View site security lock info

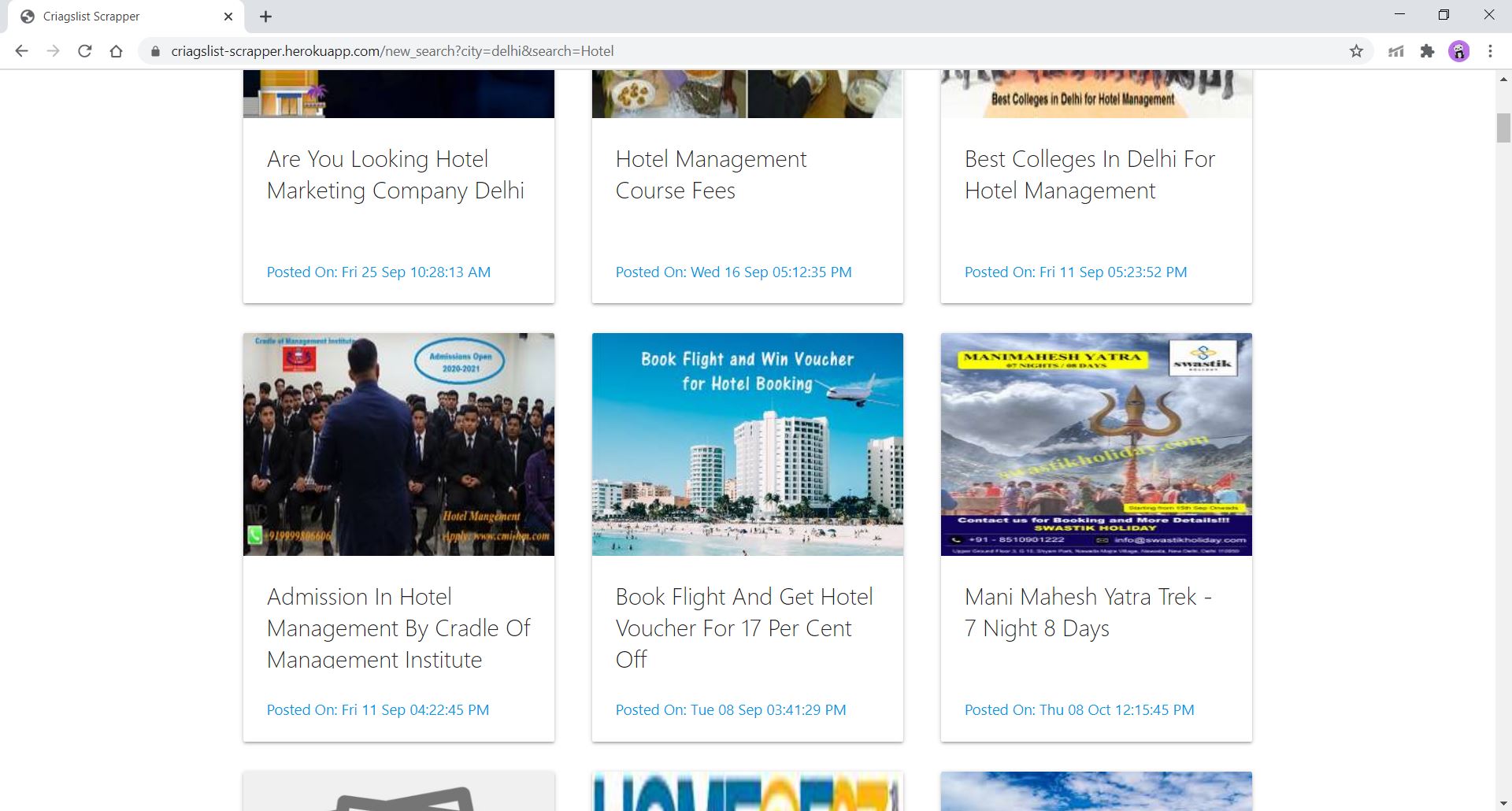click(155, 51)
